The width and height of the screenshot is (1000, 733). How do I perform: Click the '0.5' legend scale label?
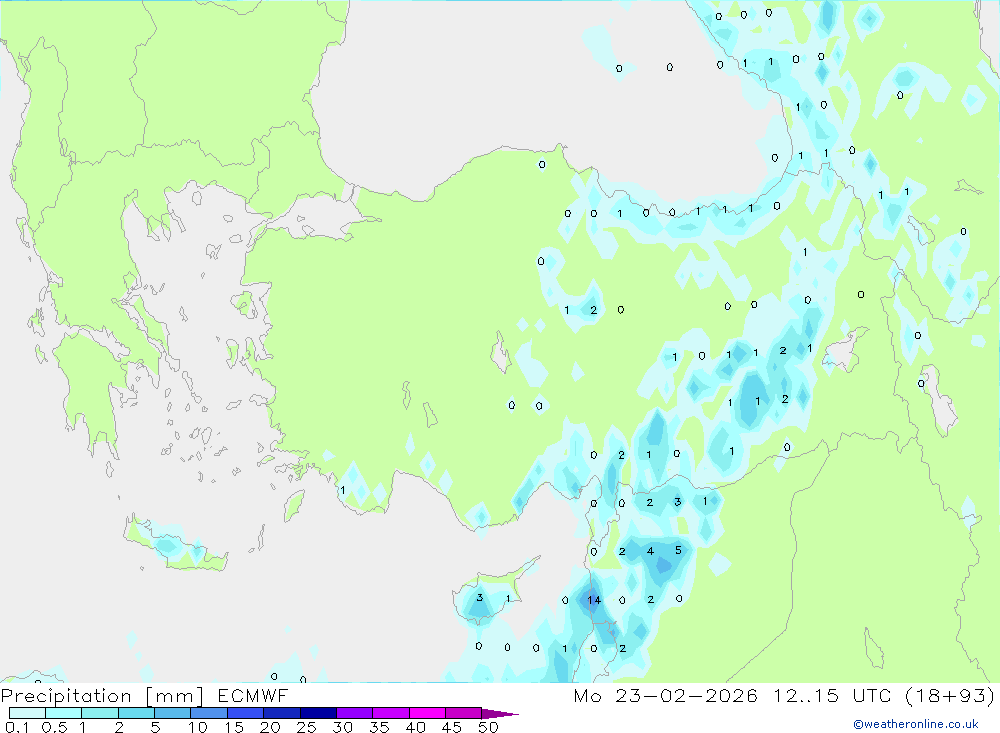[x=54, y=727]
